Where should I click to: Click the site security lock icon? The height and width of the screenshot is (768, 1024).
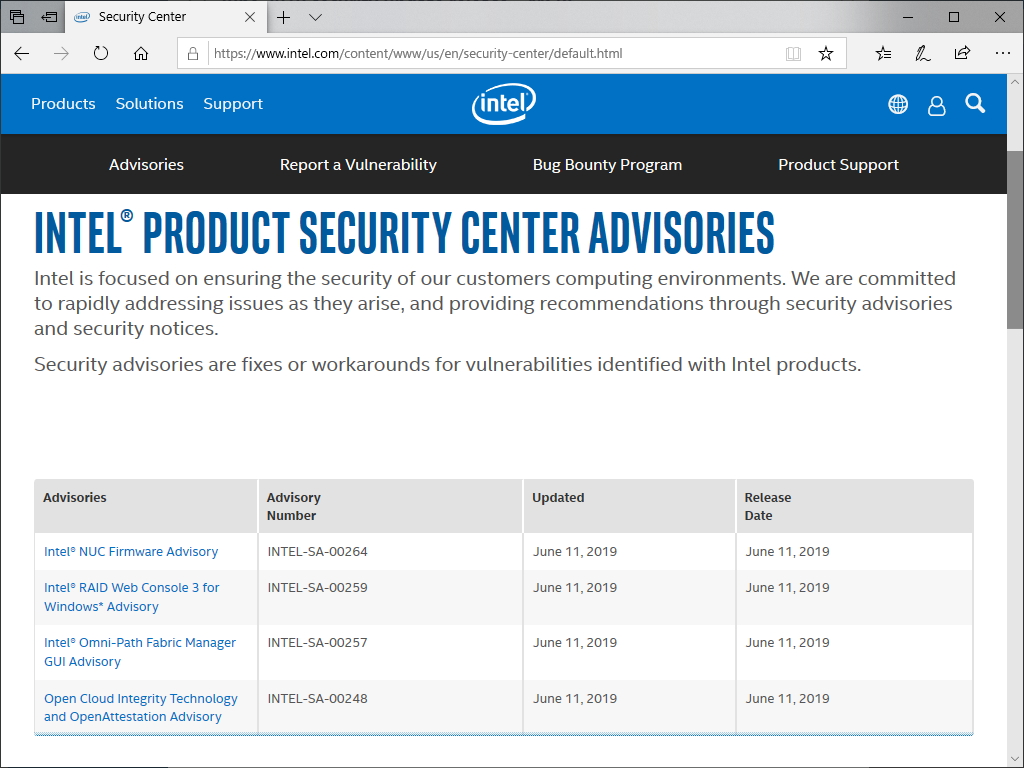coord(193,53)
